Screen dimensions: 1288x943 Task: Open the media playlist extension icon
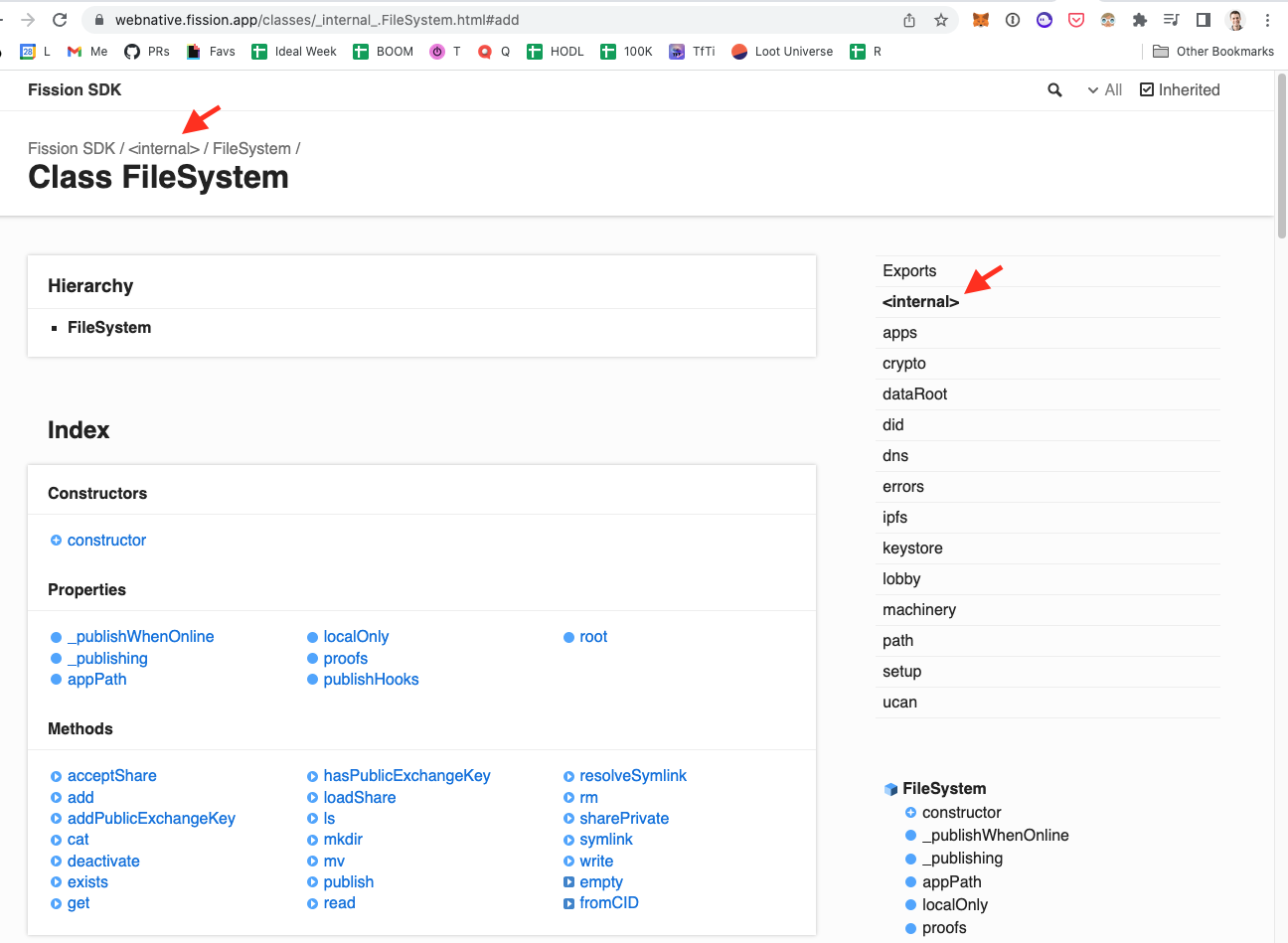[1171, 20]
